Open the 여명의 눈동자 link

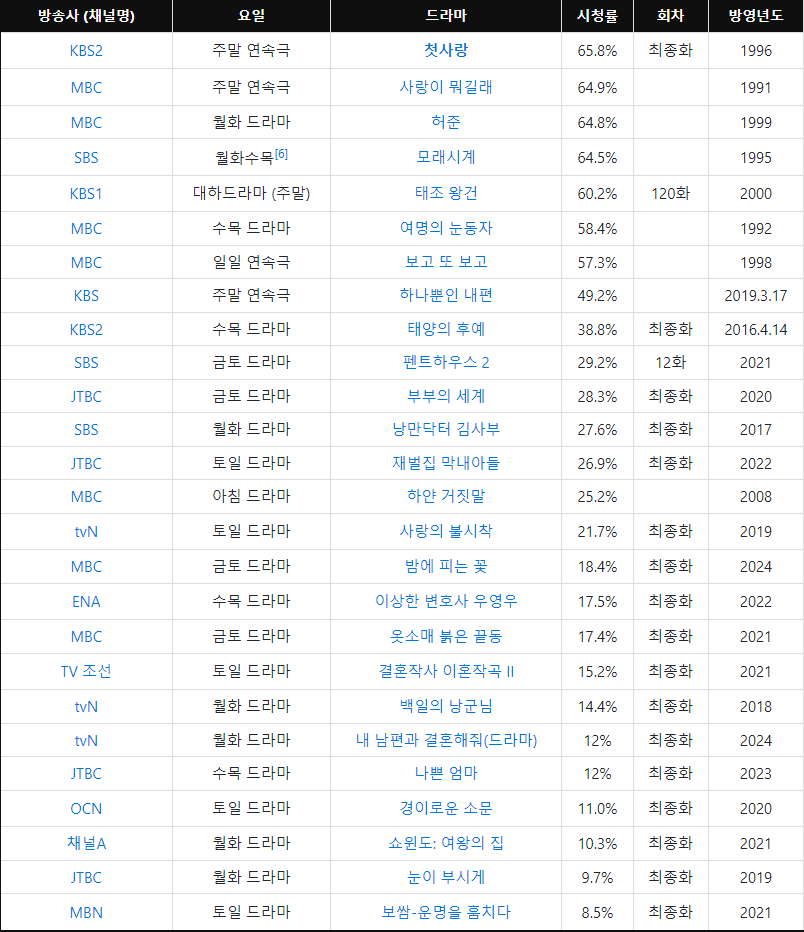point(446,228)
